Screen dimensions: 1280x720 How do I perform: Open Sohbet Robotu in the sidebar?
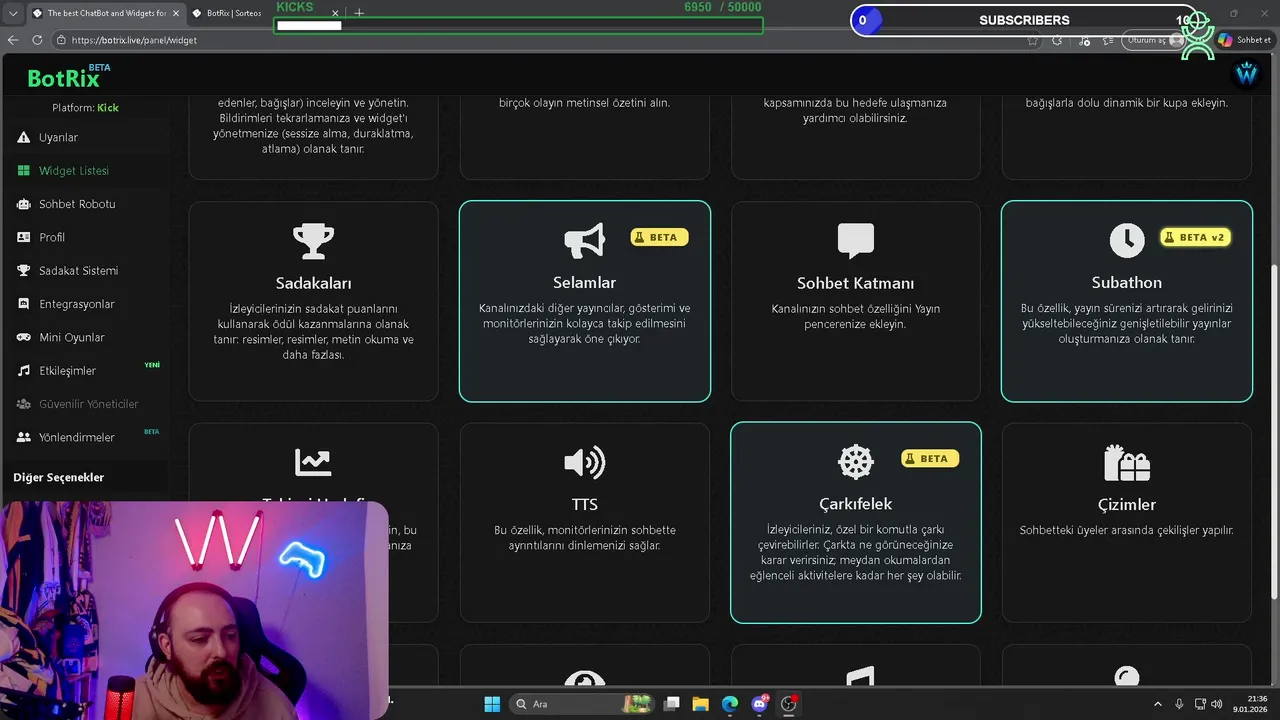pos(77,204)
